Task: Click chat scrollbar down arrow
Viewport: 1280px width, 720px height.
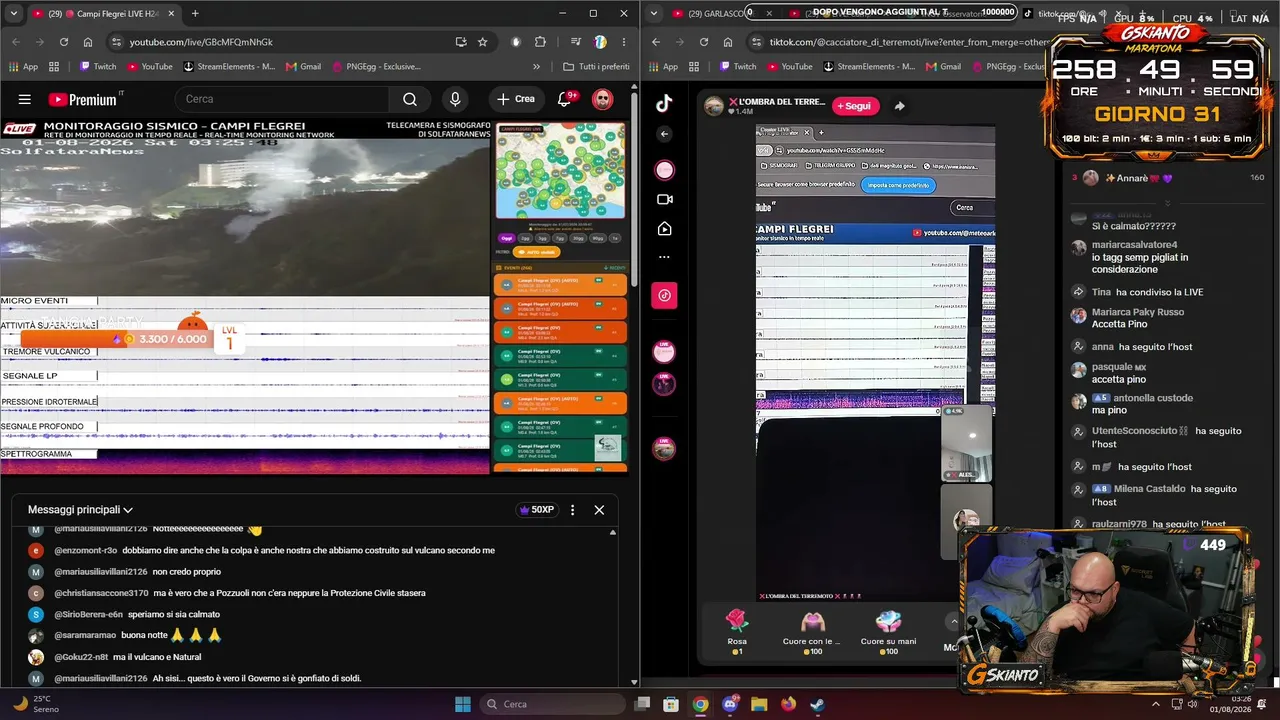Action: click(634, 682)
